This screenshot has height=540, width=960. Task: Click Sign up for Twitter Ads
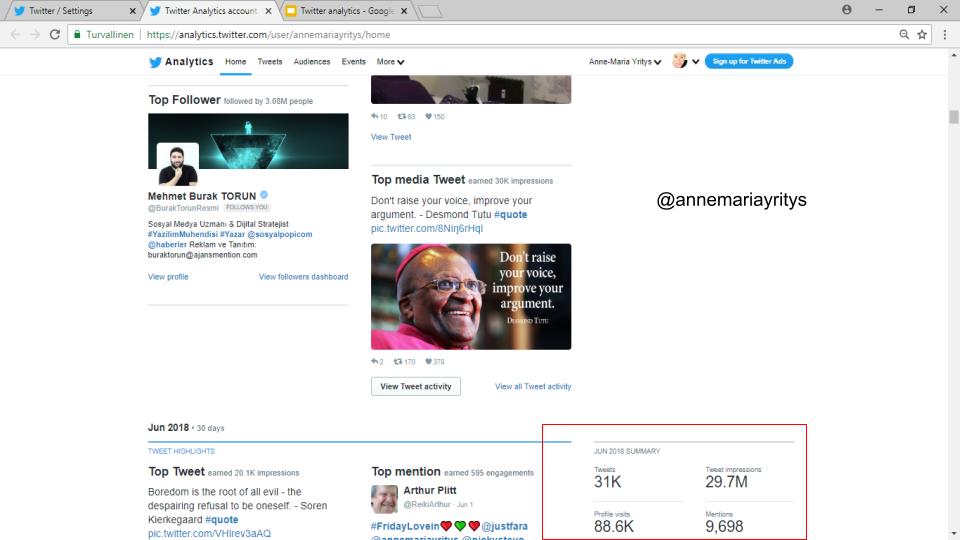749,61
